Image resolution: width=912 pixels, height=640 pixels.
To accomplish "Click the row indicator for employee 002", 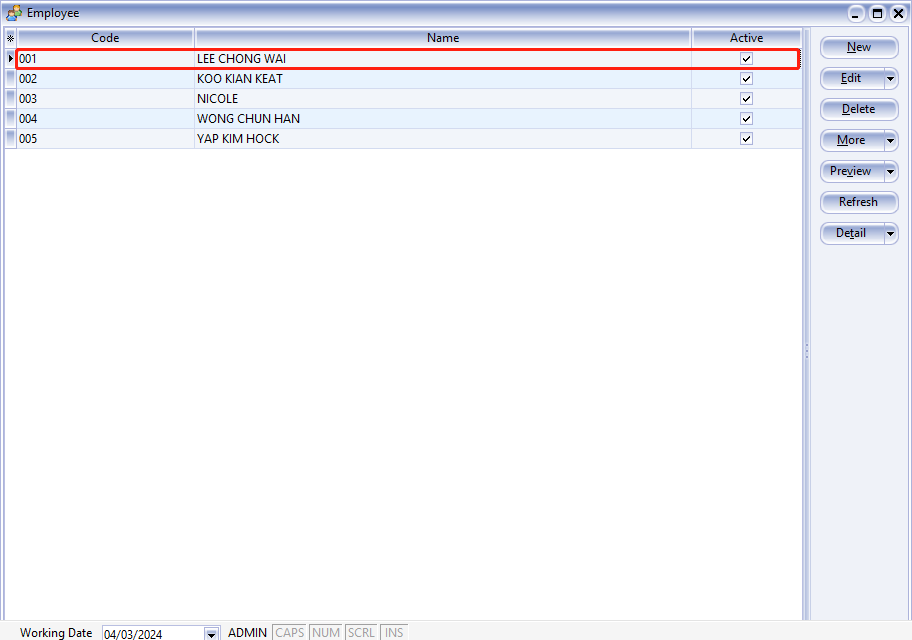I will [10, 79].
